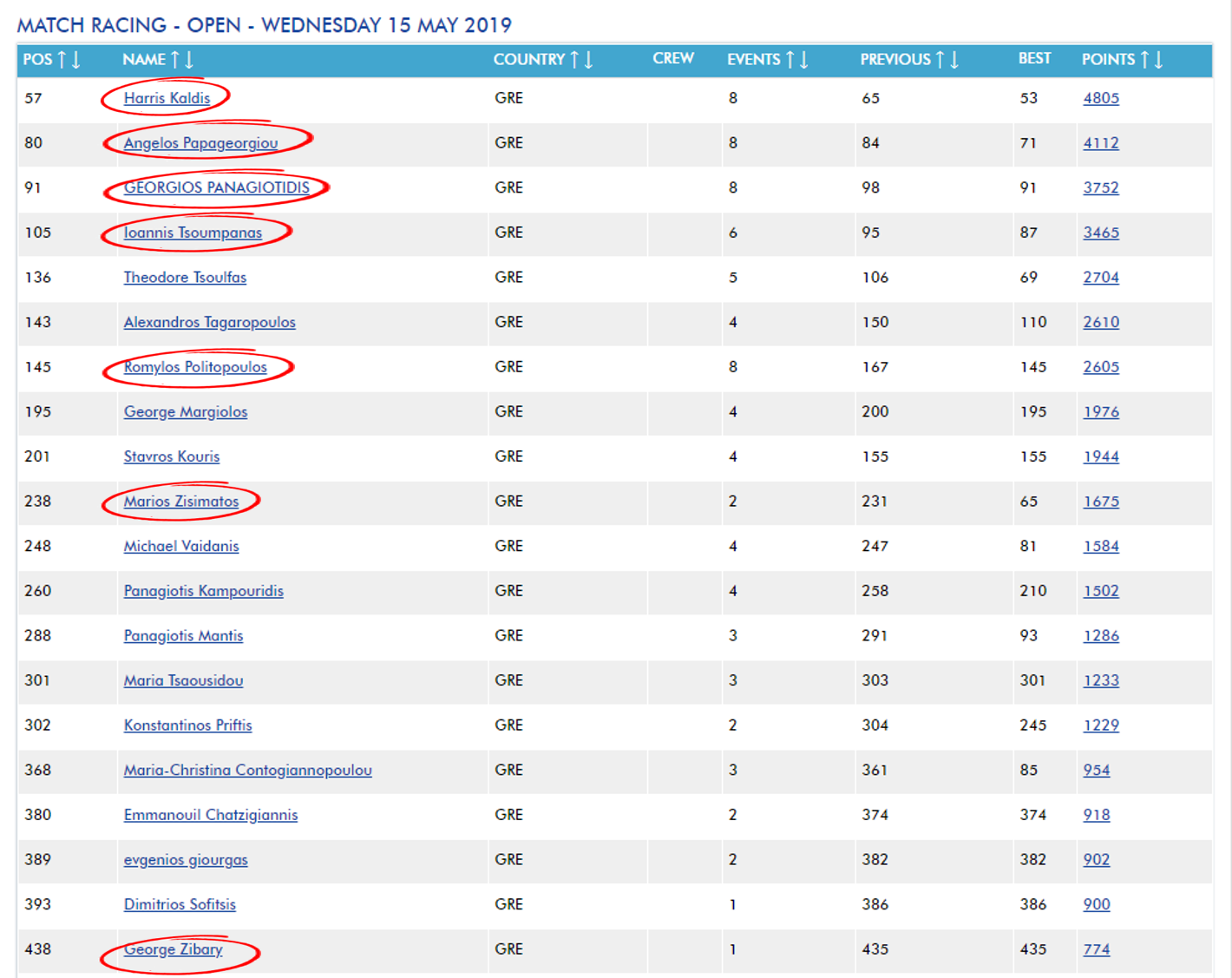Open Angelos Papageorgiou's profile link

click(x=200, y=143)
